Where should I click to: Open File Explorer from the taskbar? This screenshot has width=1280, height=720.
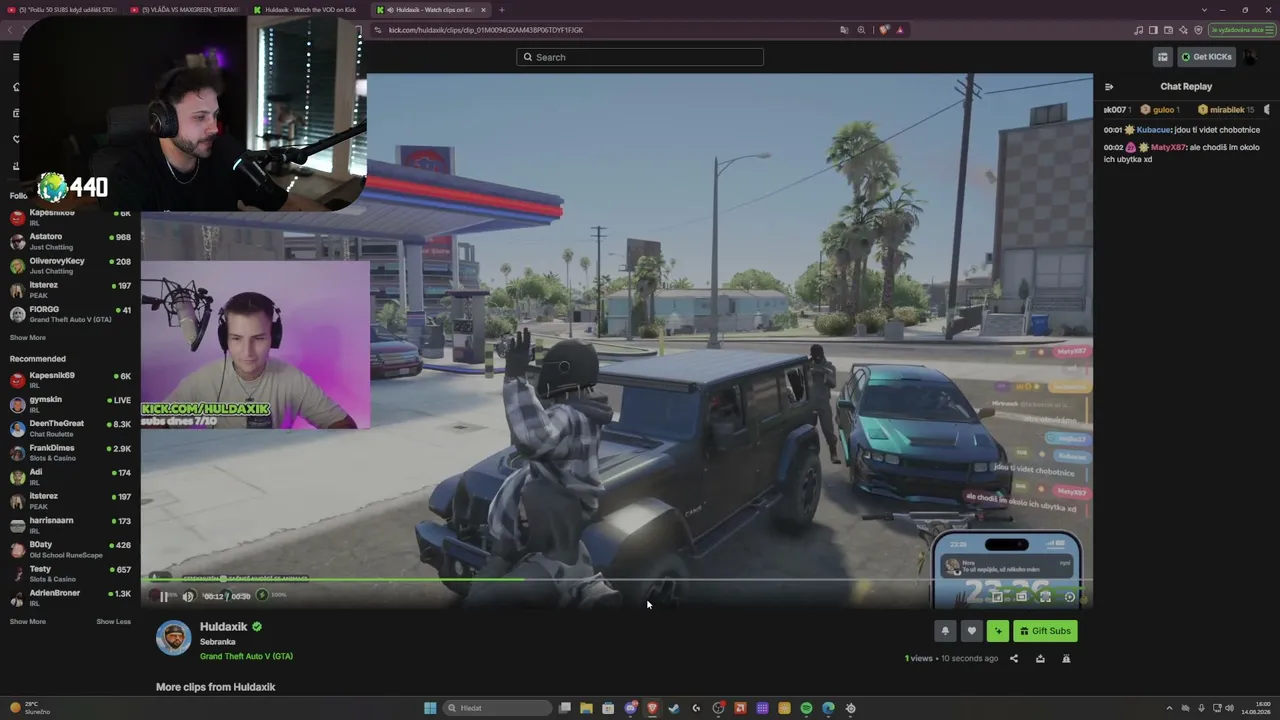(586, 708)
